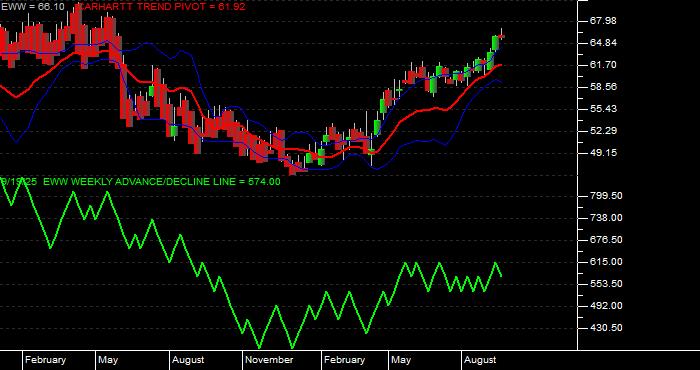
Task: Click price axis value 58.56
Action: point(602,87)
